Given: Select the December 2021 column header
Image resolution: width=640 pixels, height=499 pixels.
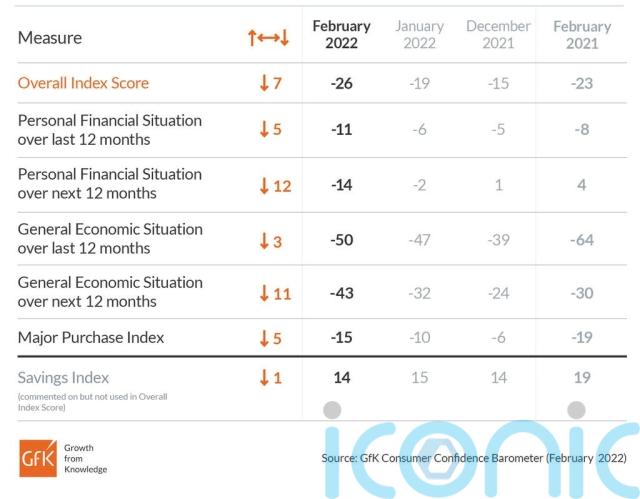Looking at the screenshot, I should (498, 34).
